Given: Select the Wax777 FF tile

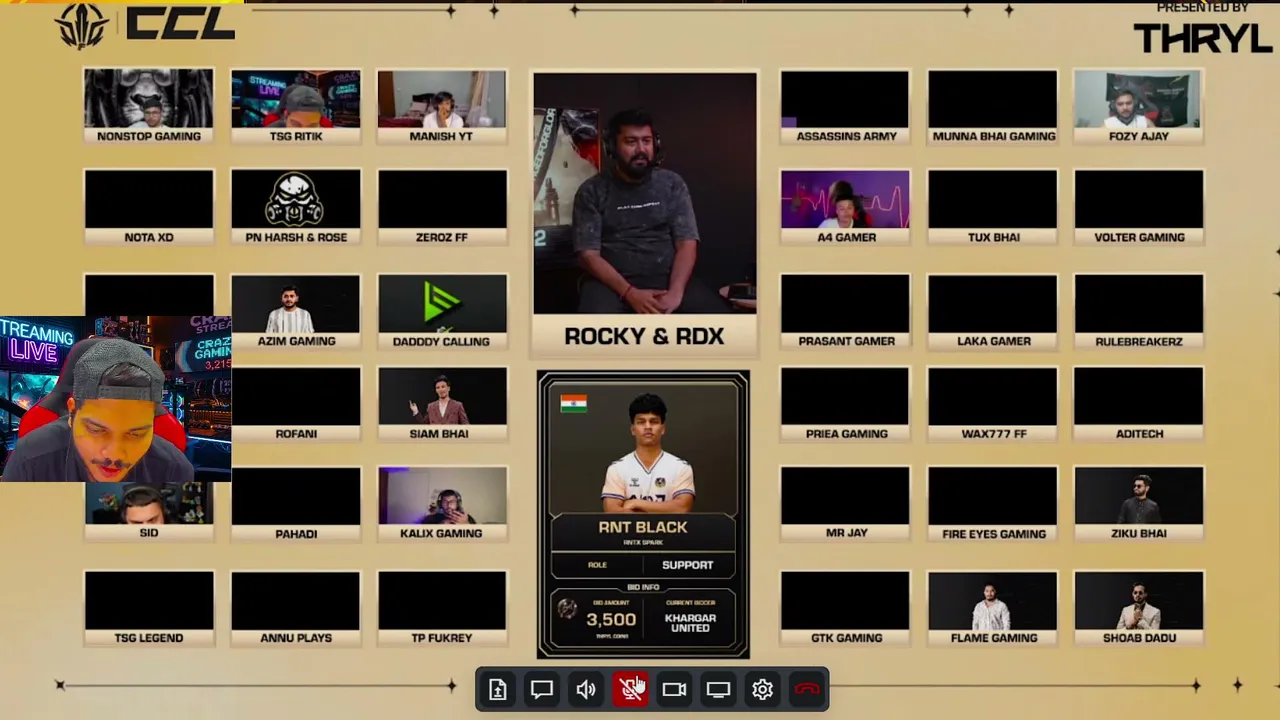Looking at the screenshot, I should pos(993,404).
